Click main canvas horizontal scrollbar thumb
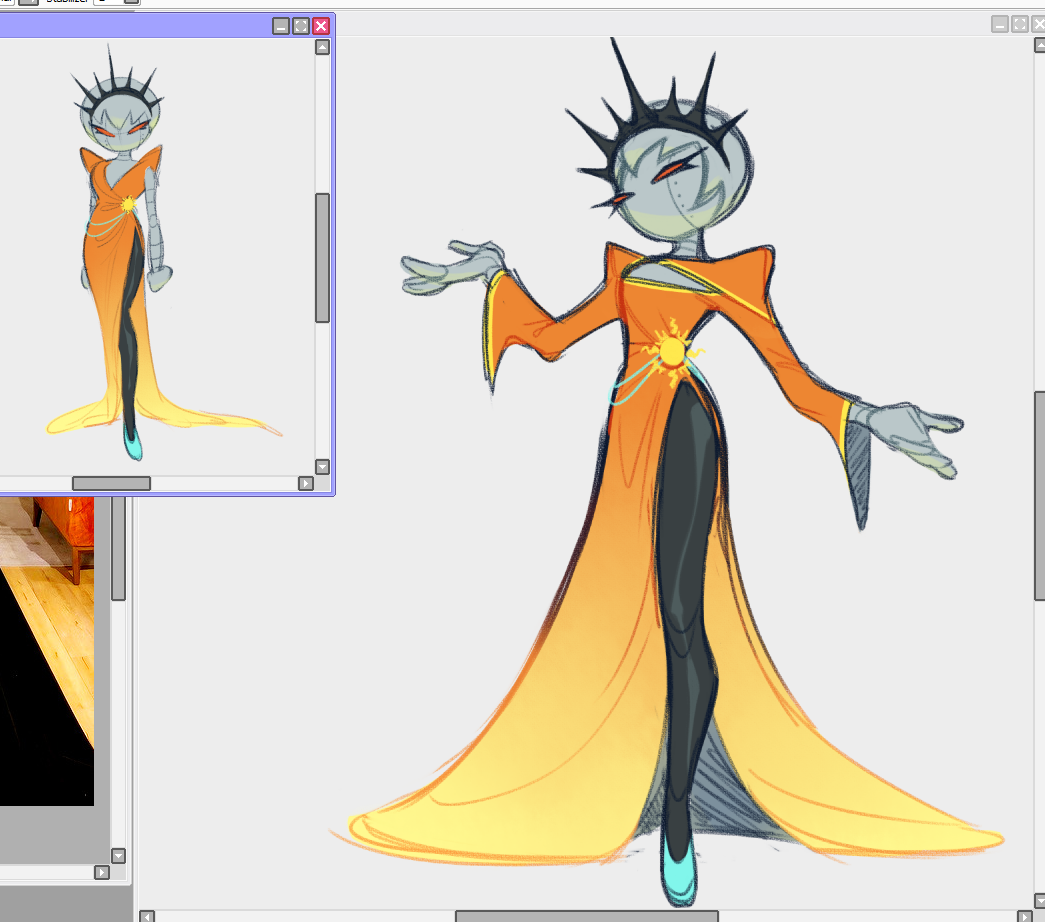Viewport: 1045px width, 922px height. [586, 915]
